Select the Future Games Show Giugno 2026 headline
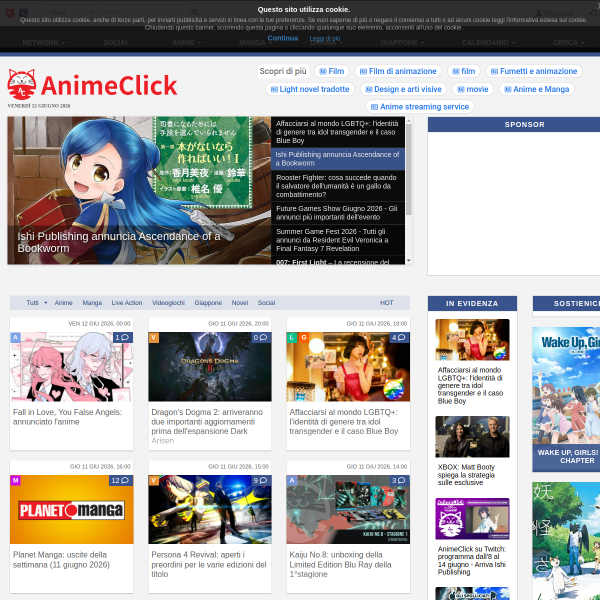The width and height of the screenshot is (600, 600). tap(338, 213)
